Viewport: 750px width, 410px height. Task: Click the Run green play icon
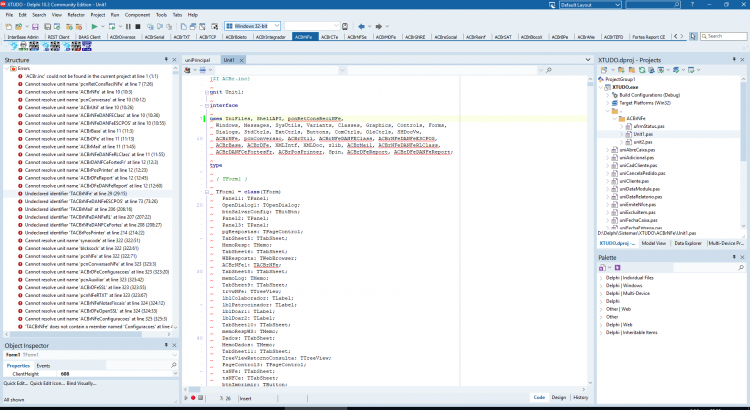pos(95,26)
